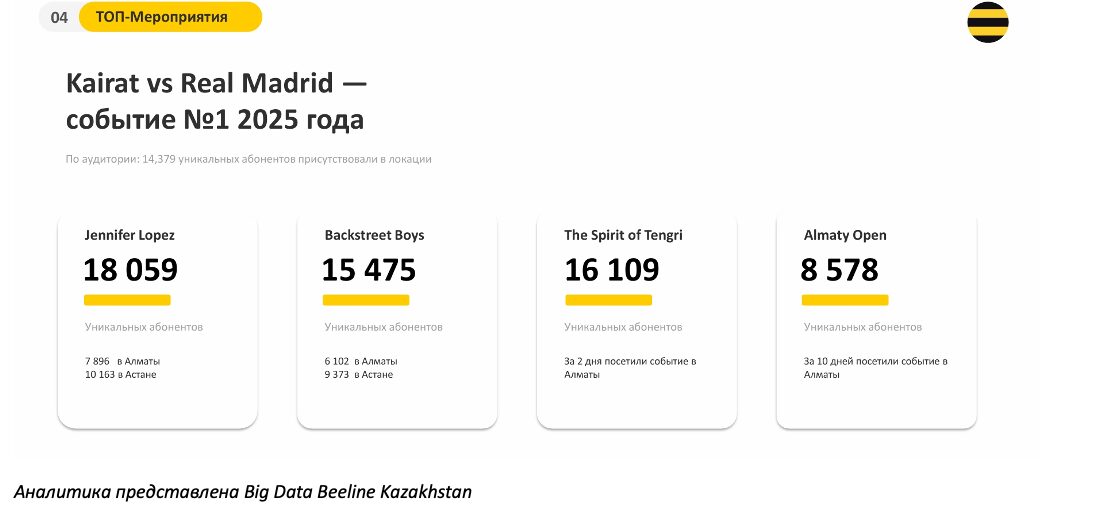Click the Big Data Beeline Kazakhstan caption
Viewport: 1108px width, 516px height.
[x=242, y=492]
